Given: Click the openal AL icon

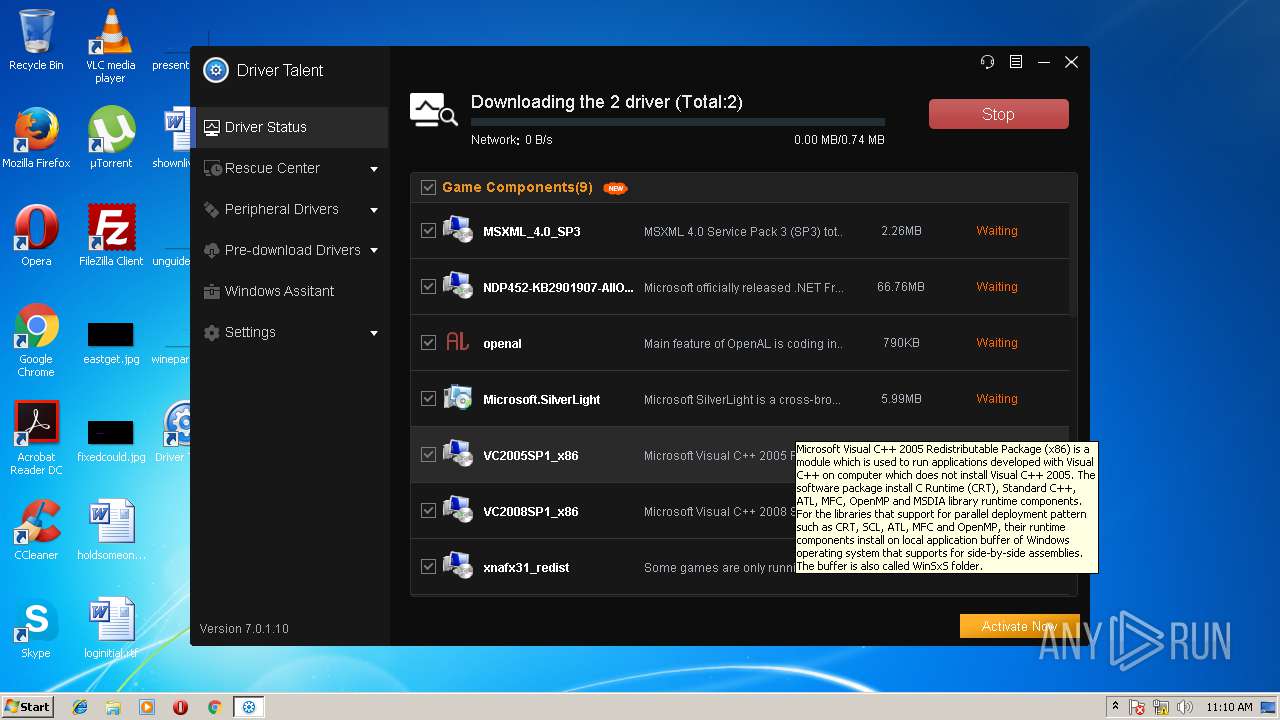Looking at the screenshot, I should (457, 342).
